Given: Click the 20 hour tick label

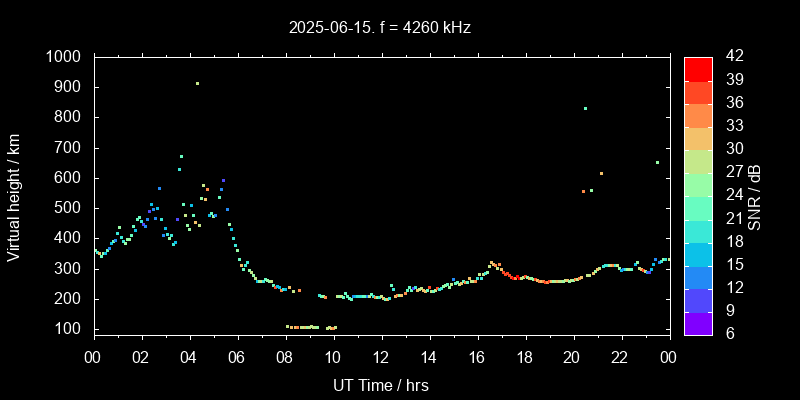Looking at the screenshot, I should (572, 357).
